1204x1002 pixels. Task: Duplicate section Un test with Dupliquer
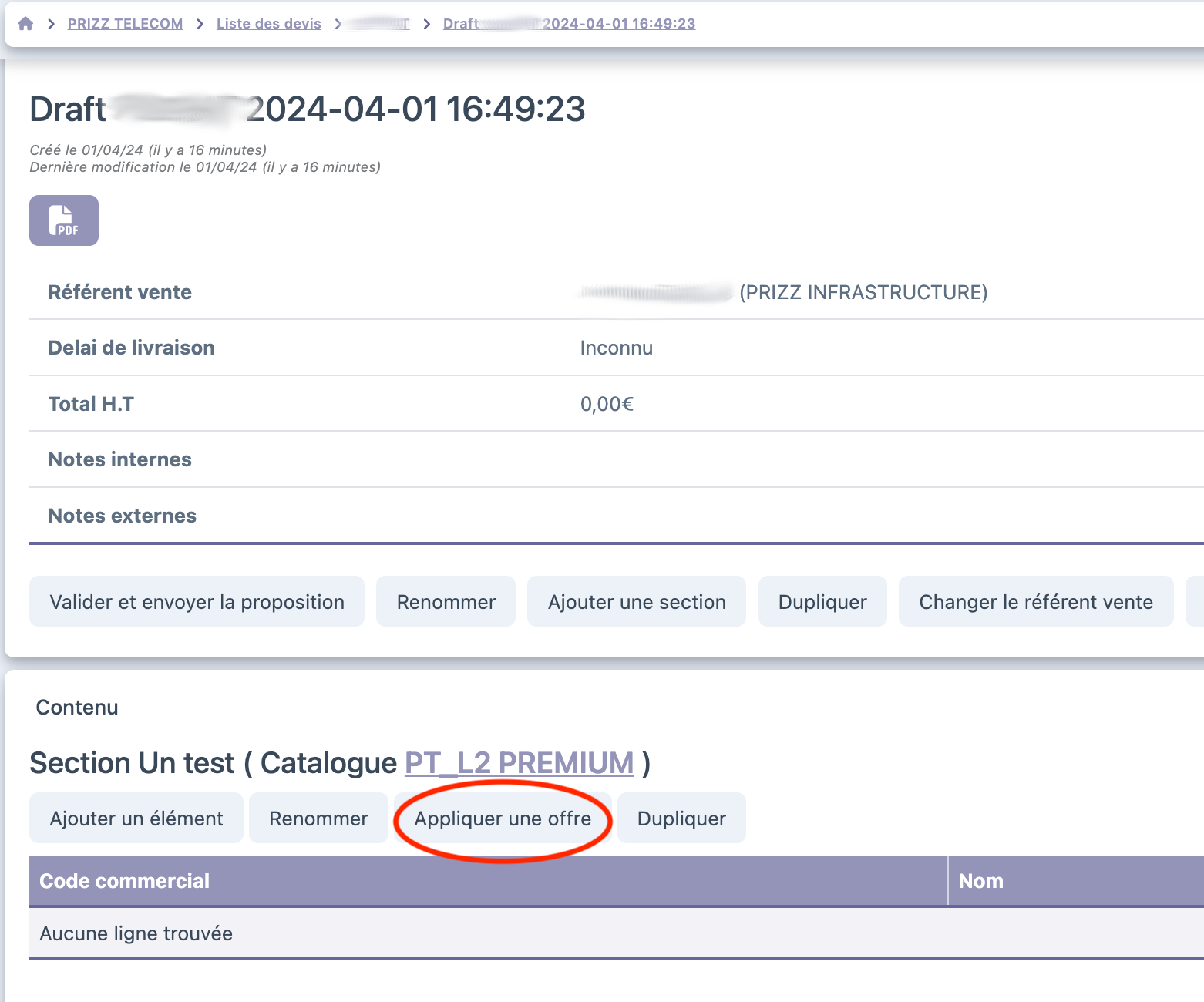(681, 819)
